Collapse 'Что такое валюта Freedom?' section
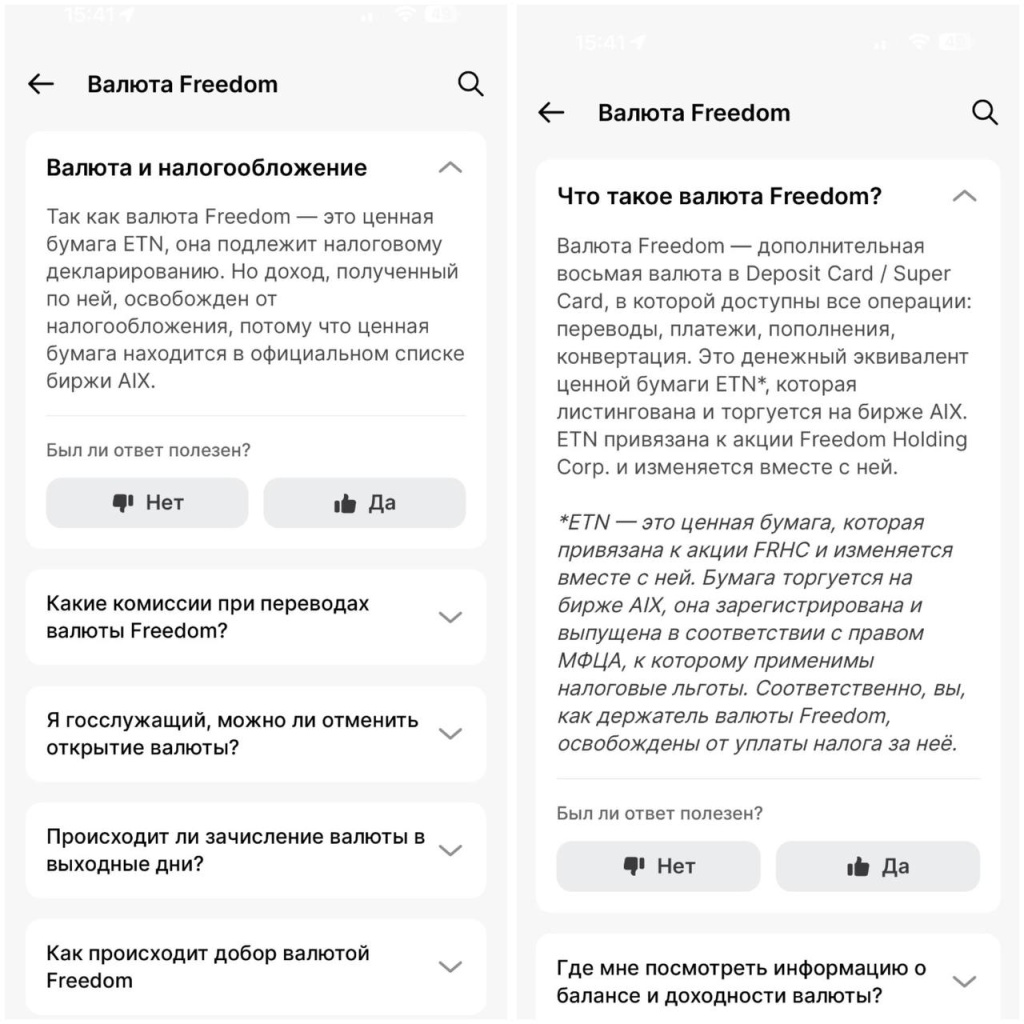This screenshot has height=1024, width=1024. 965,196
